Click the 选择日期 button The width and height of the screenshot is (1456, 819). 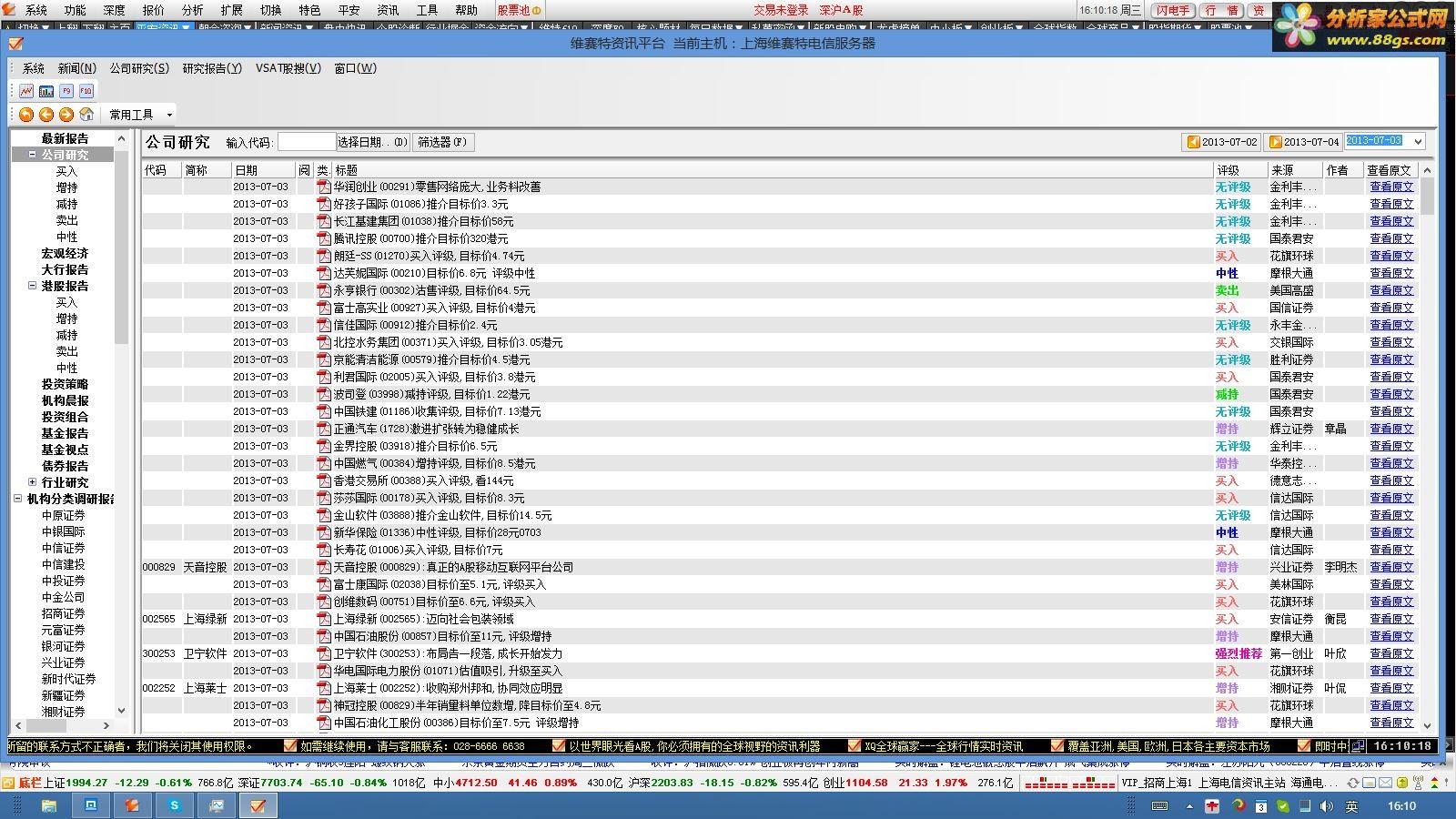click(x=372, y=142)
